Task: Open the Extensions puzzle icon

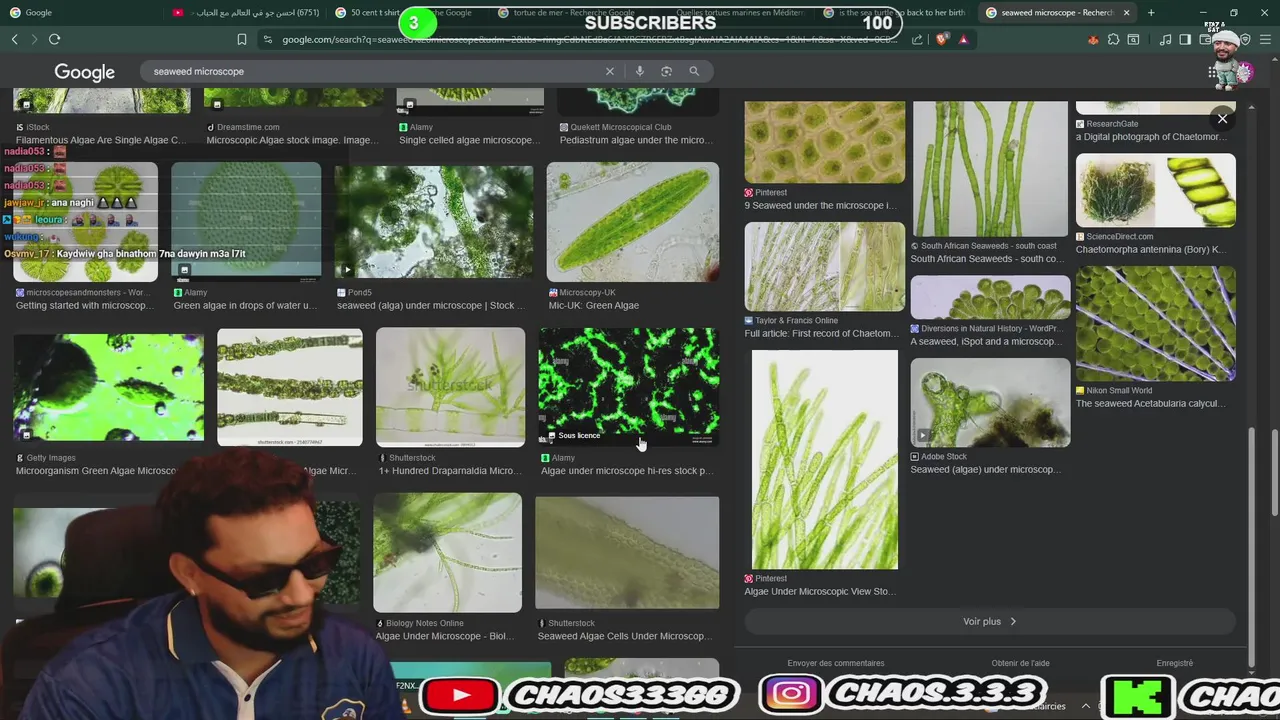Action: pyautogui.click(x=1113, y=39)
